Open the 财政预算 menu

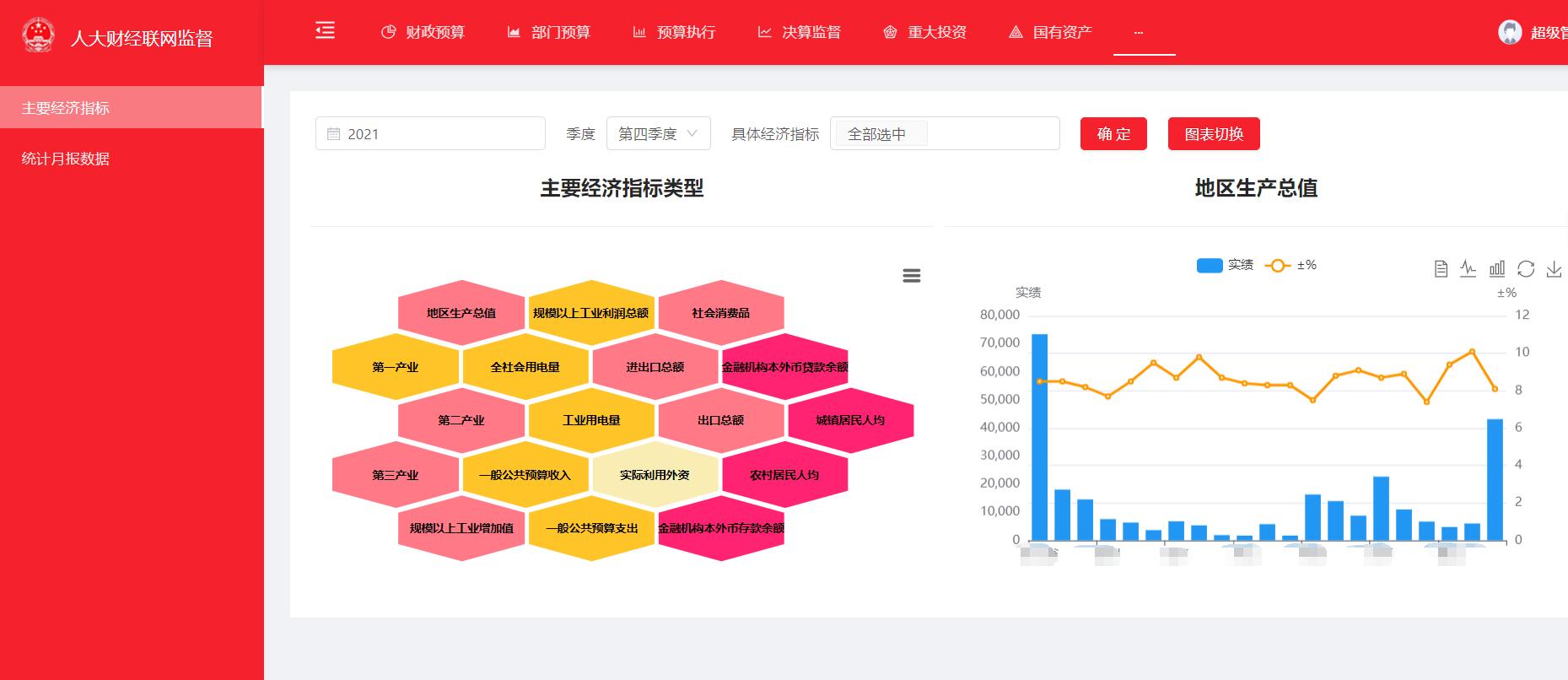coord(423,32)
